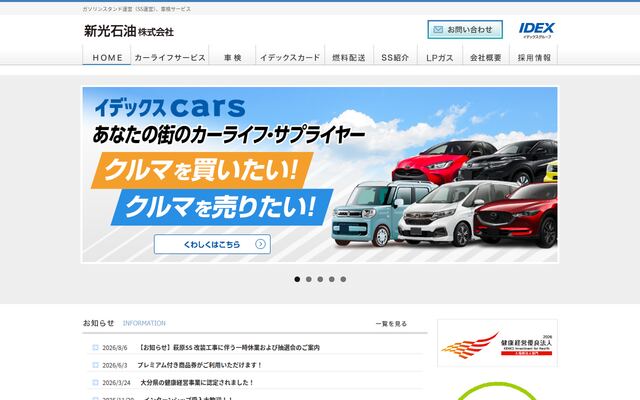Open the 健康経営優良法人 badge banner
Screen dimensions: 640x400
point(497,343)
